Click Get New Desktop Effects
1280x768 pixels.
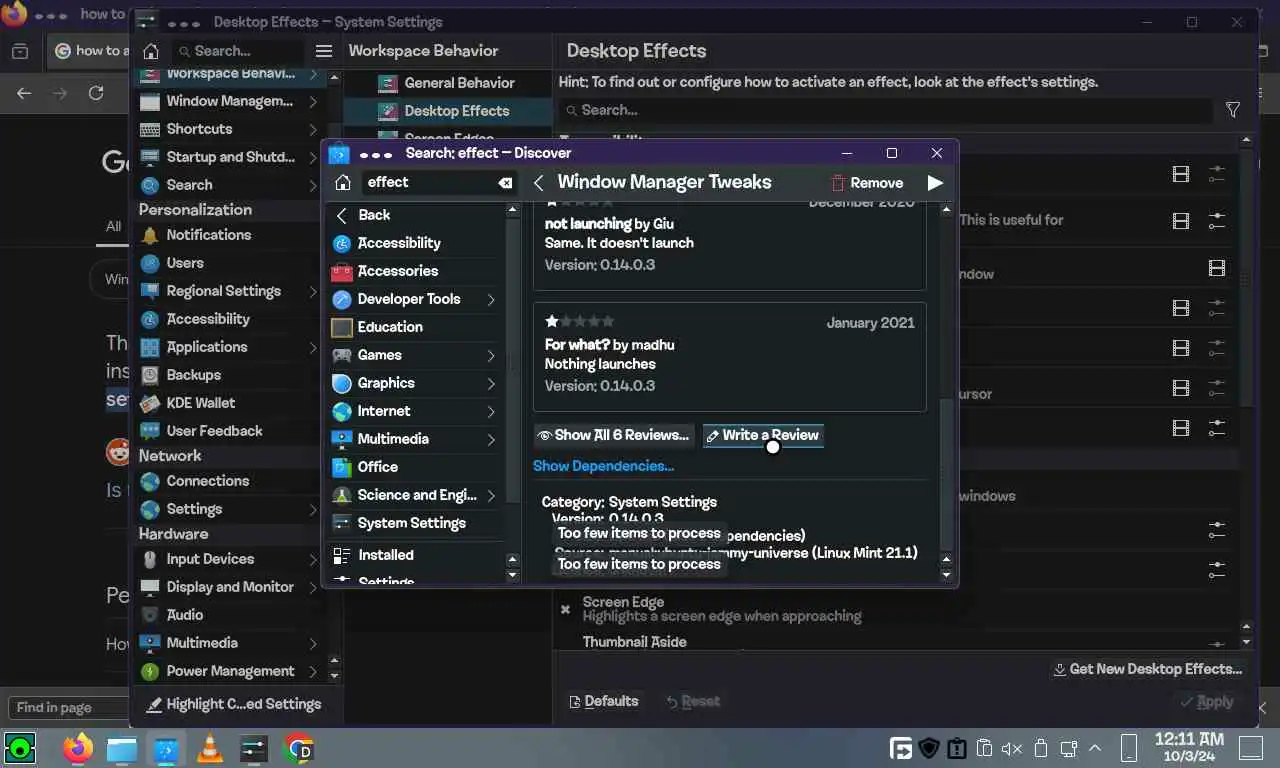(1148, 669)
